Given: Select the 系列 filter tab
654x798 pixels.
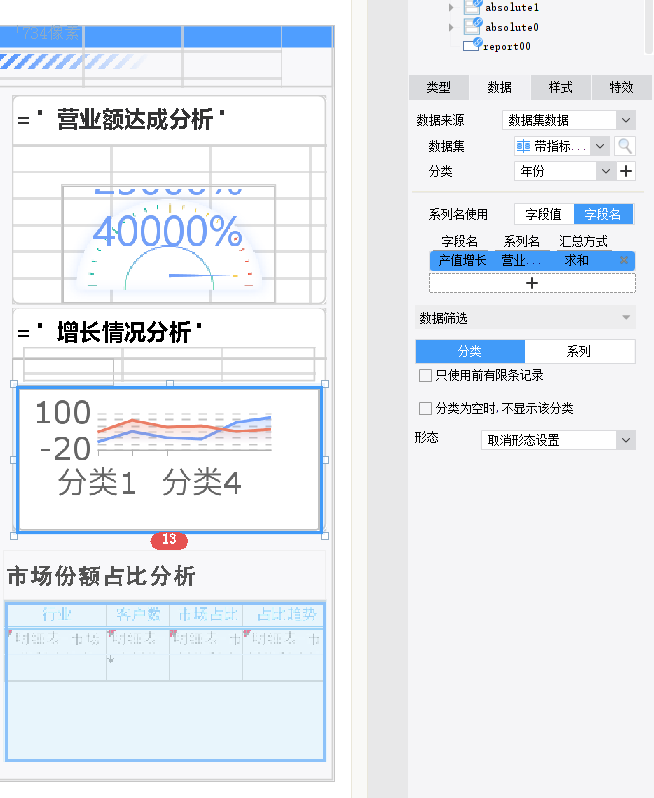Looking at the screenshot, I should pyautogui.click(x=580, y=351).
